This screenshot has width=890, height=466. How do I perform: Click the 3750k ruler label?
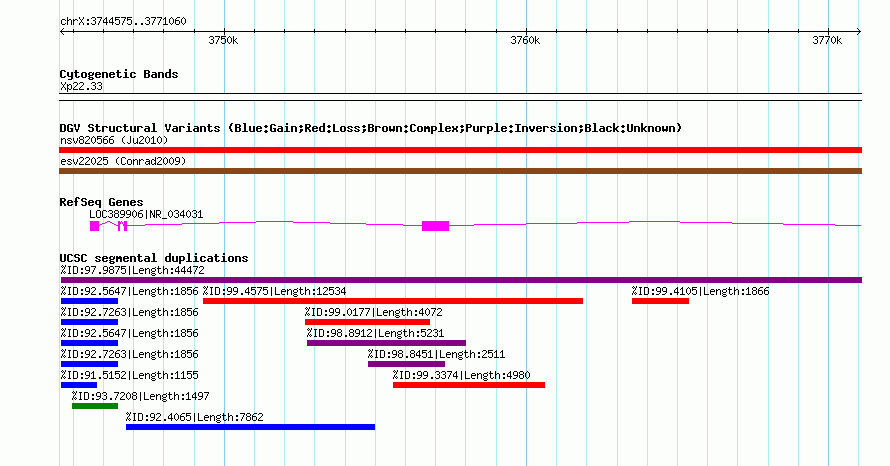pyautogui.click(x=223, y=40)
